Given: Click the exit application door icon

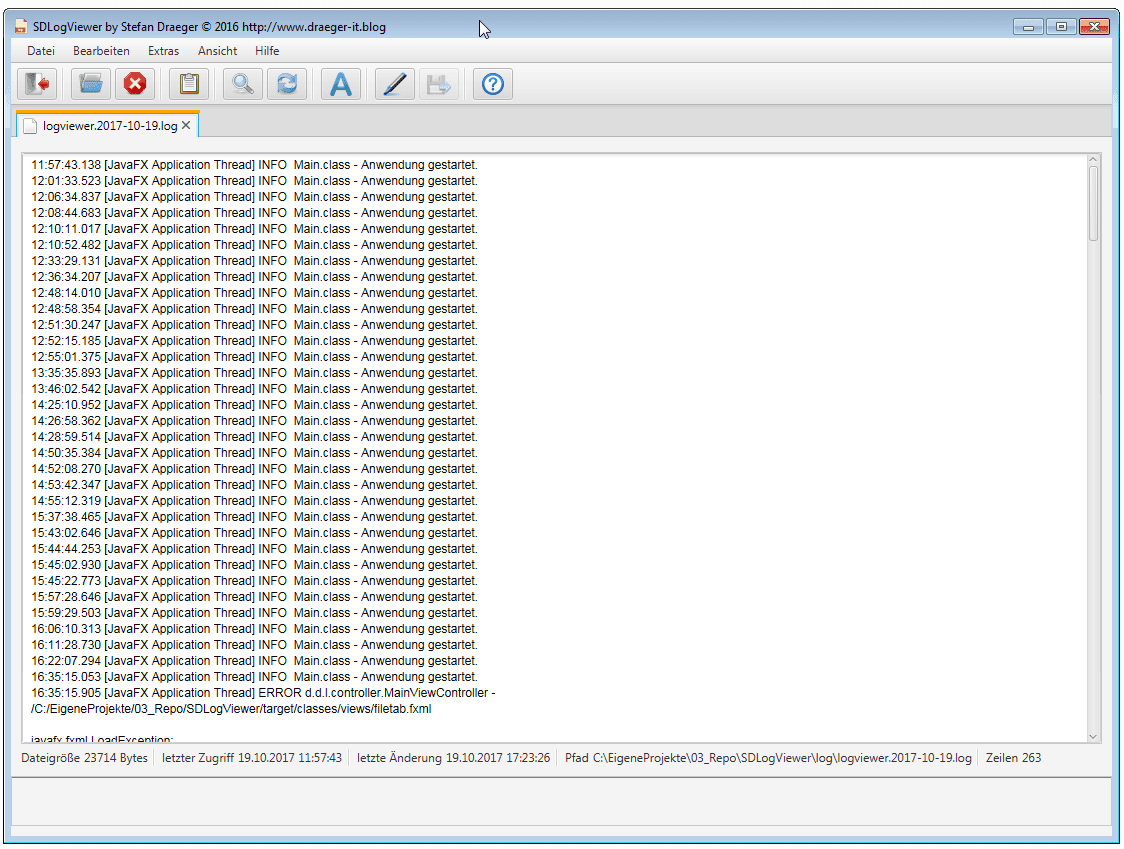Looking at the screenshot, I should click(37, 85).
